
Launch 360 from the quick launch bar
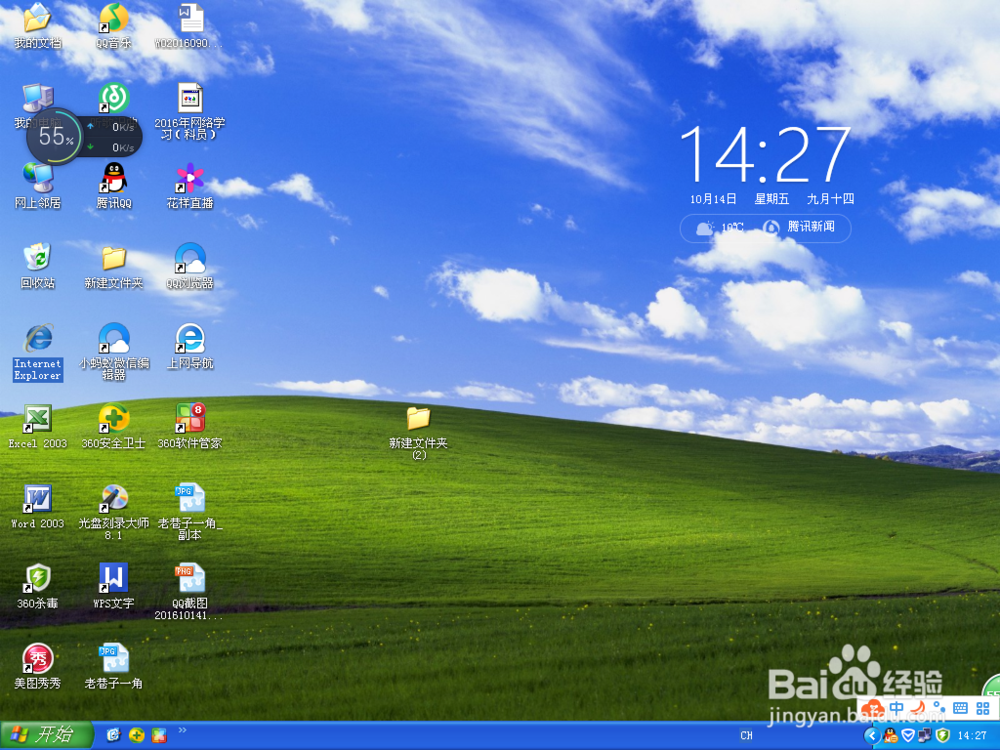point(136,735)
